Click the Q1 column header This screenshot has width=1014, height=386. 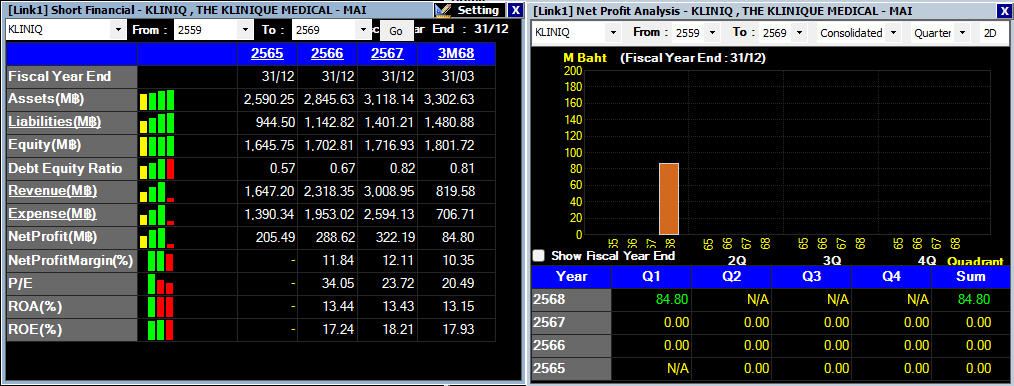click(x=651, y=277)
